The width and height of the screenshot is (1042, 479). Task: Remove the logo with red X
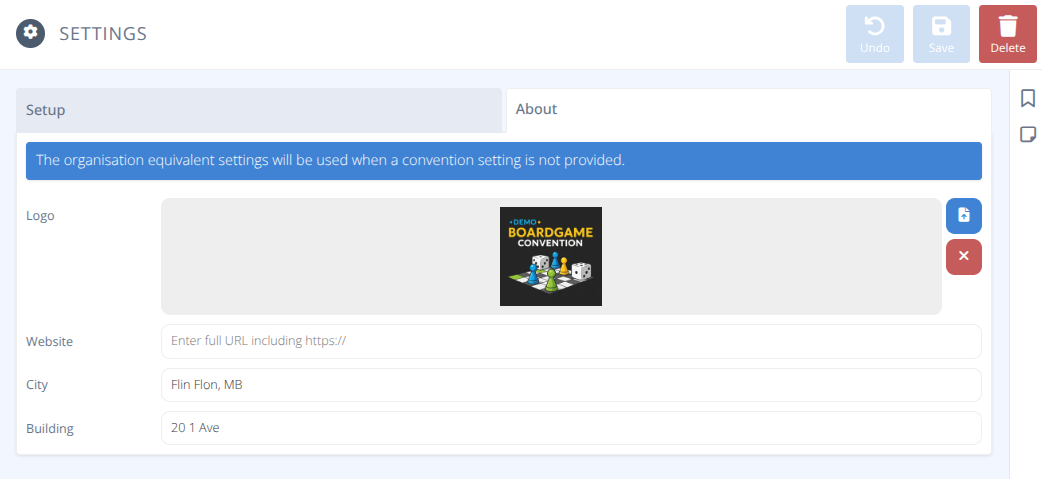(964, 256)
